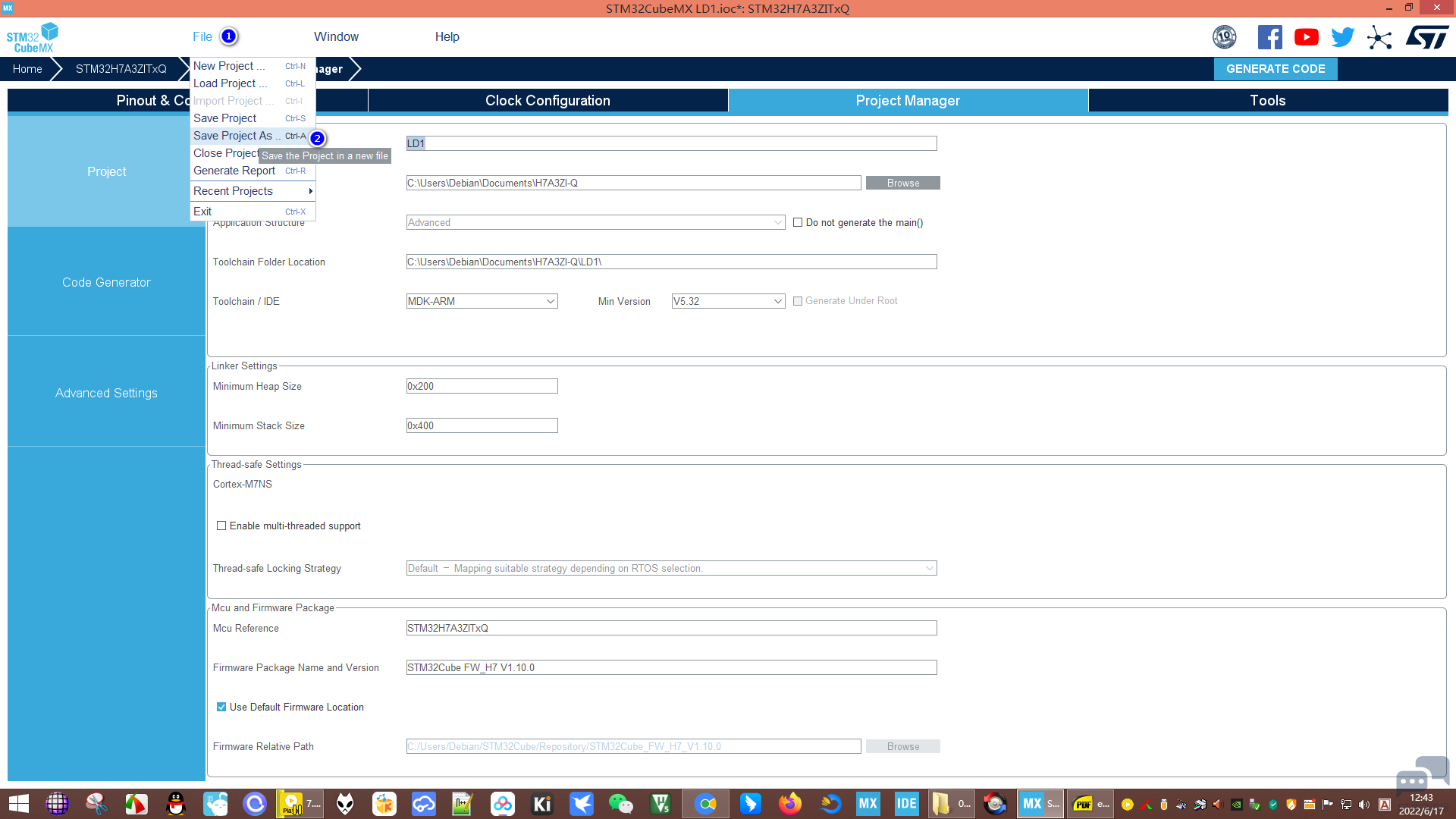
Task: Open the folder window in taskbar
Action: pyautogui.click(x=952, y=804)
